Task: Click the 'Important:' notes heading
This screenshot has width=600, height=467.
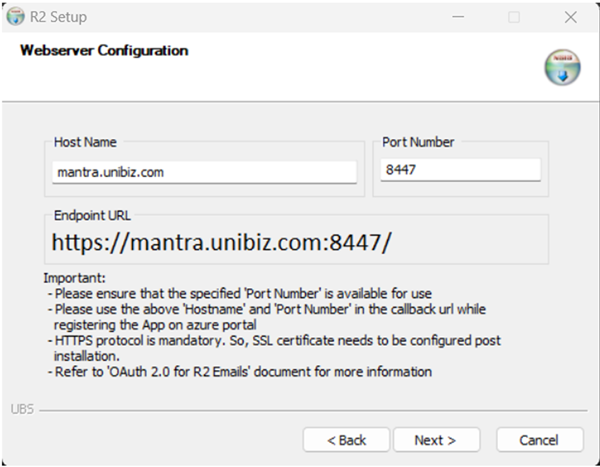Action: point(75,278)
